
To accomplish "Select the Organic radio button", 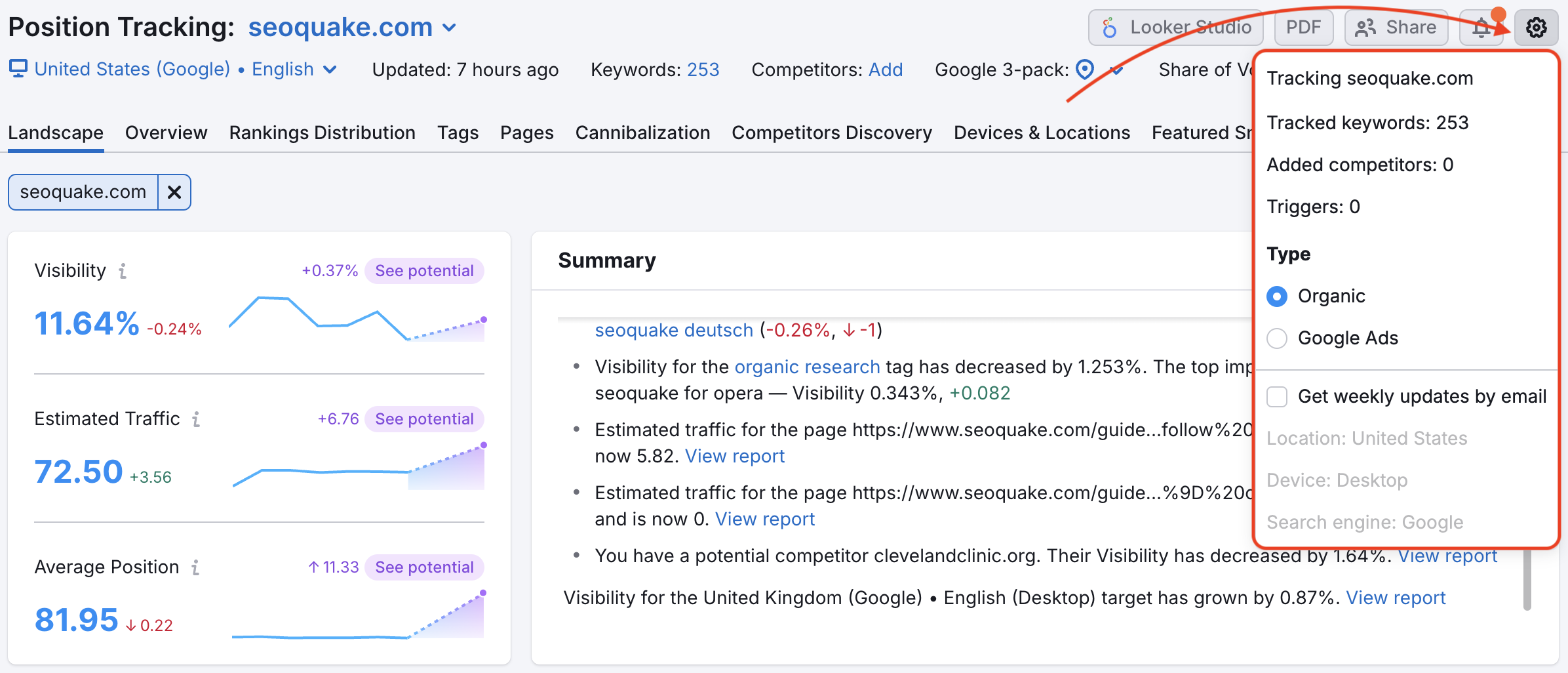I will [x=1277, y=296].
